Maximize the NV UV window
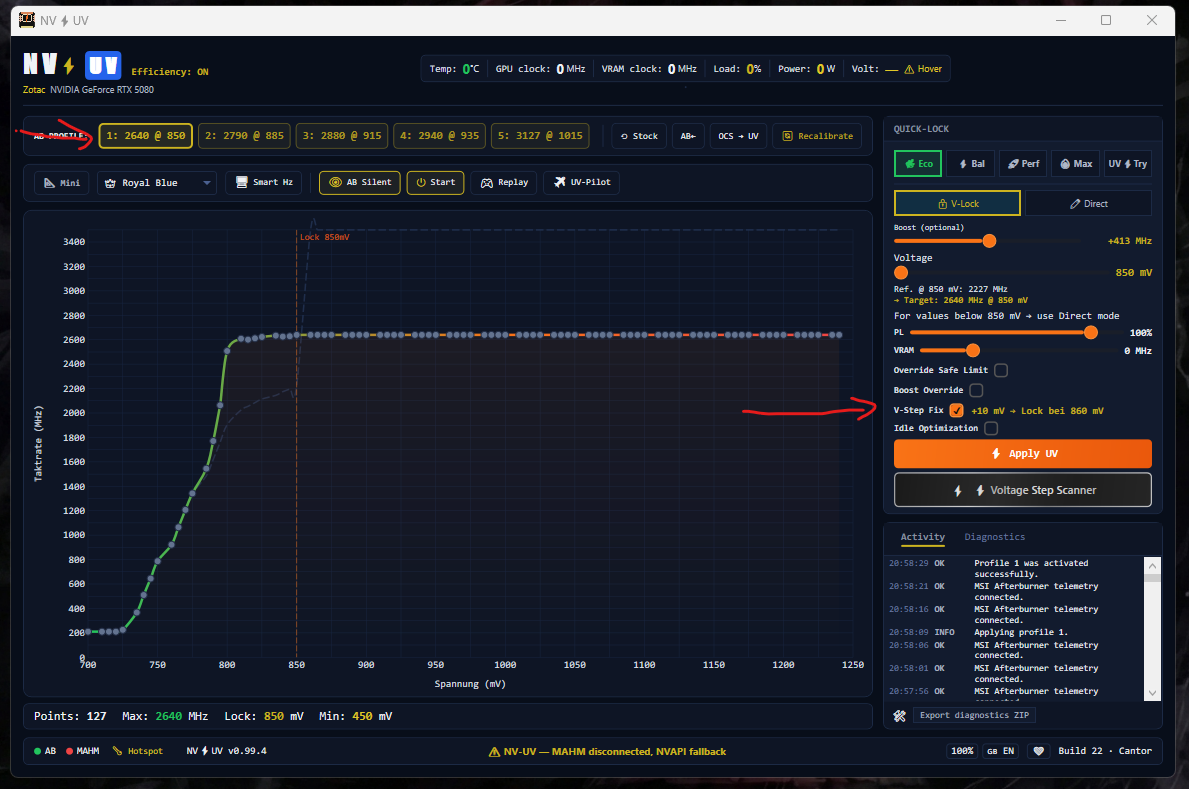 (x=1106, y=20)
